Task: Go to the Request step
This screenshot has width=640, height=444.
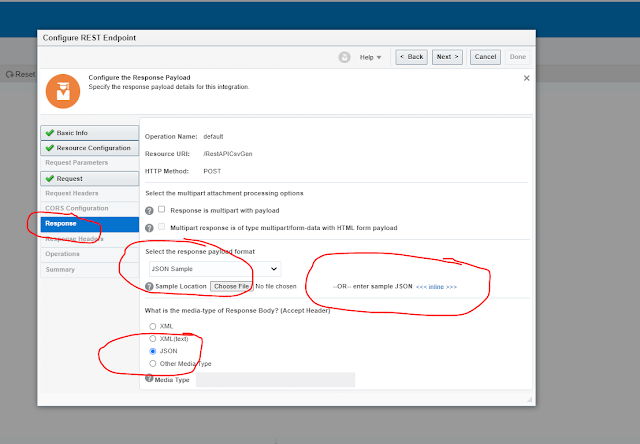Action: point(89,178)
